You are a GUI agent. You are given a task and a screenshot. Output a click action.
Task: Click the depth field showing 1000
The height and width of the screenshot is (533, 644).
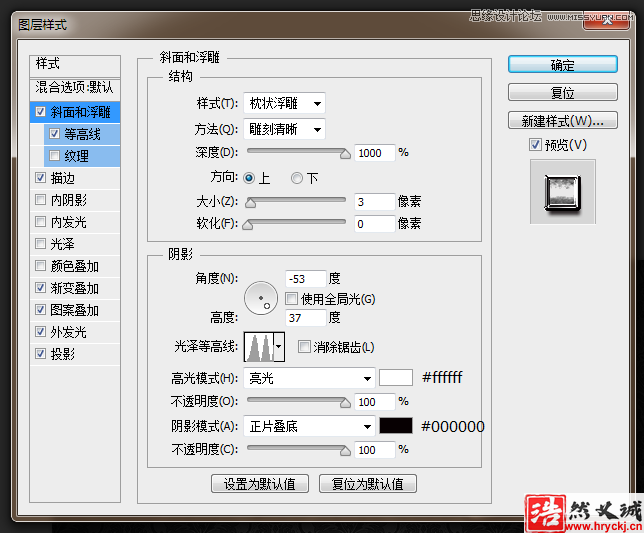click(375, 153)
